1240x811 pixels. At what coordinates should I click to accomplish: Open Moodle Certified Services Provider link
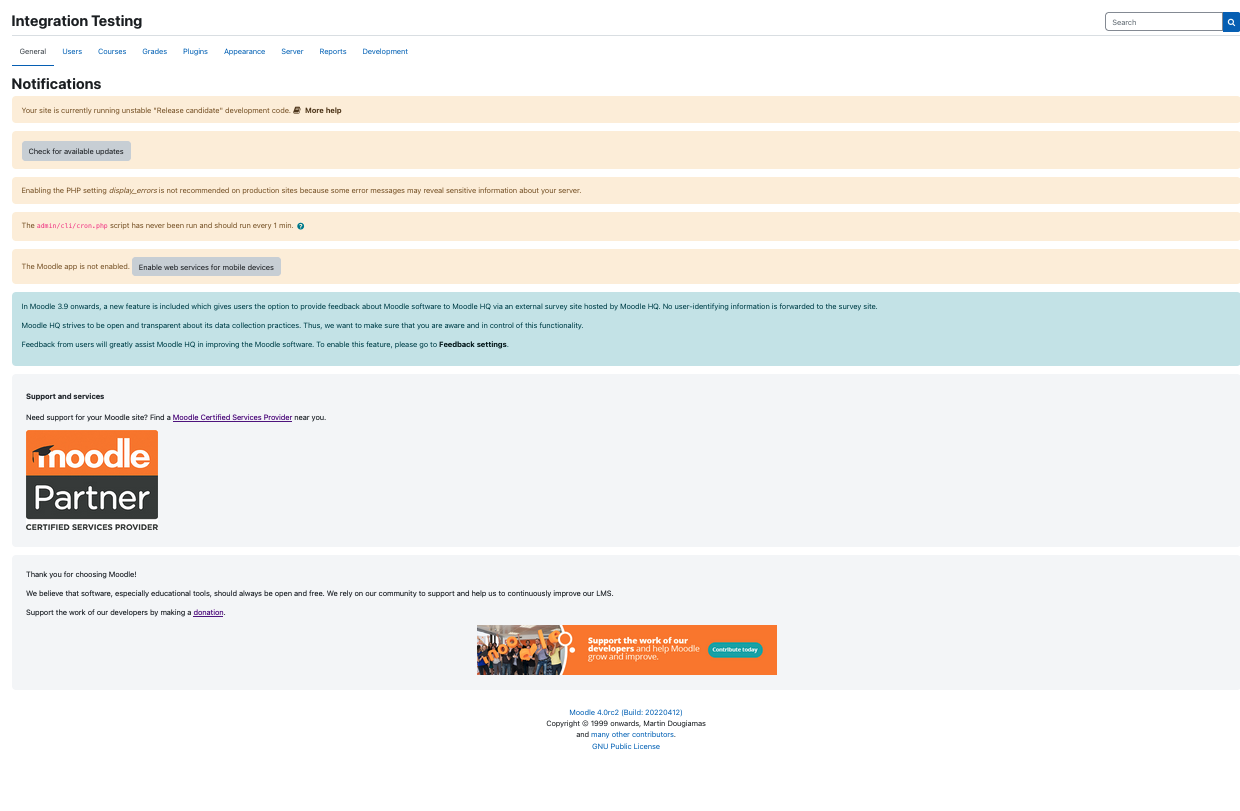(232, 417)
